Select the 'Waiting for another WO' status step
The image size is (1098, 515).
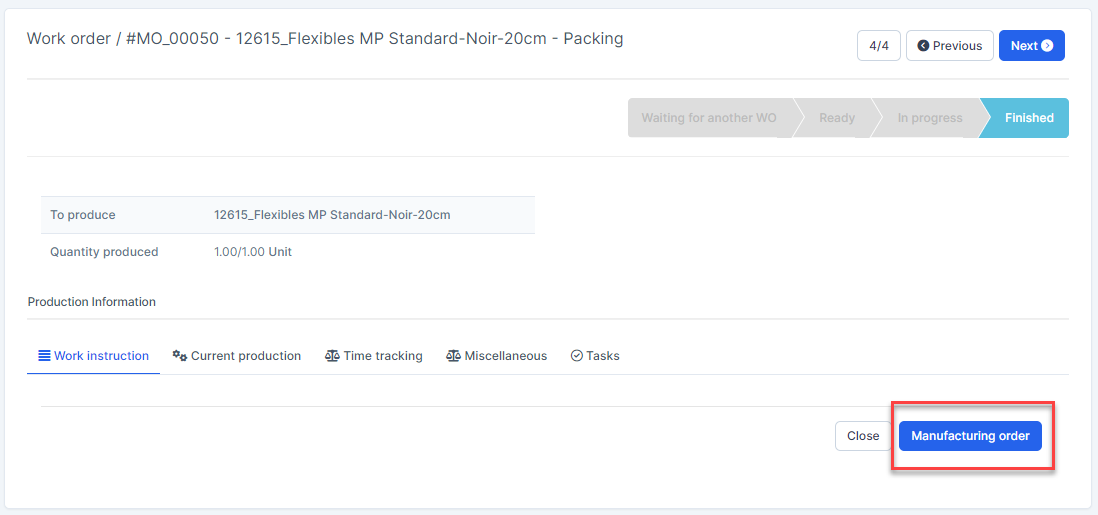point(709,118)
